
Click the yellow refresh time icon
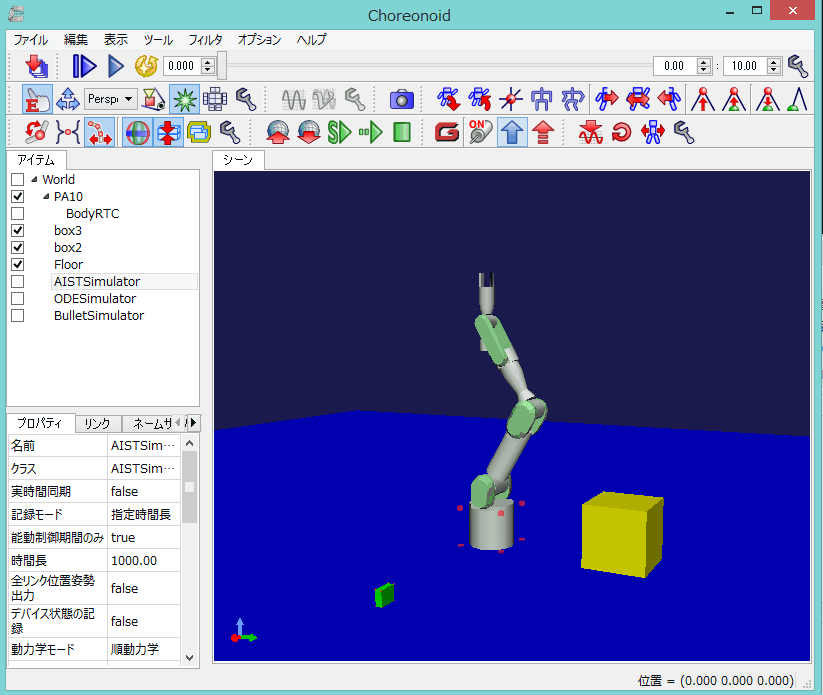tap(146, 66)
